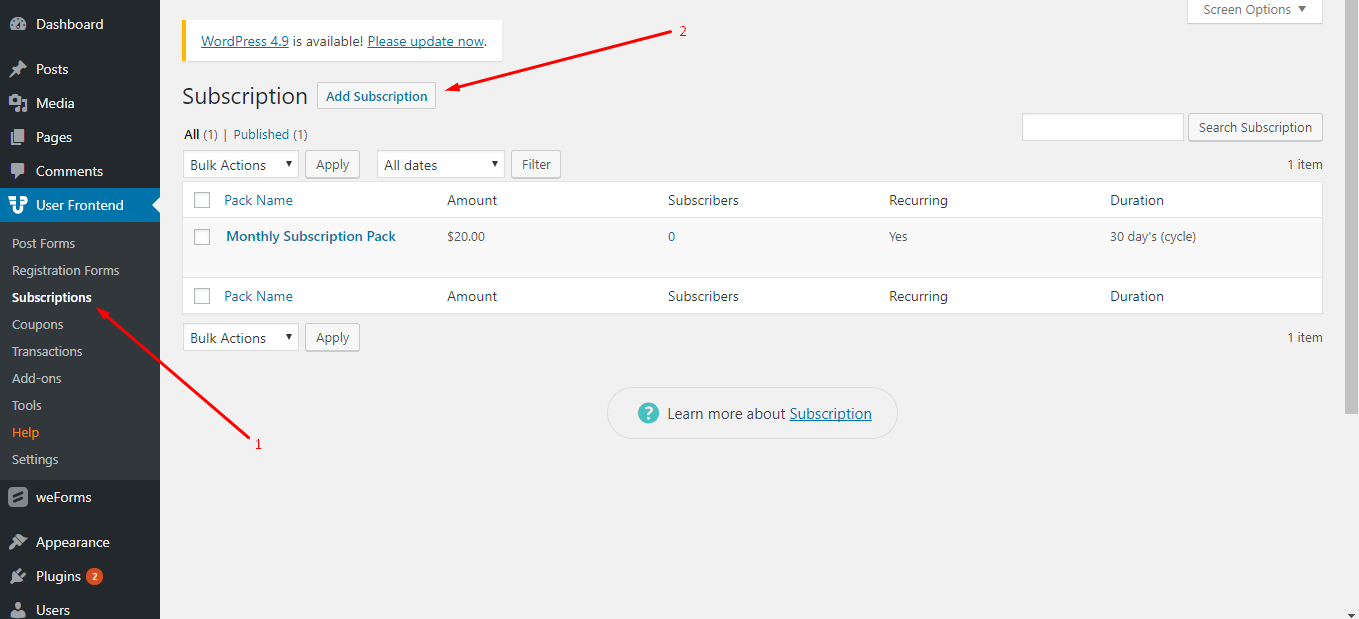Open the Monthly Subscription Pack link
The width and height of the screenshot is (1359, 619).
[x=311, y=237]
